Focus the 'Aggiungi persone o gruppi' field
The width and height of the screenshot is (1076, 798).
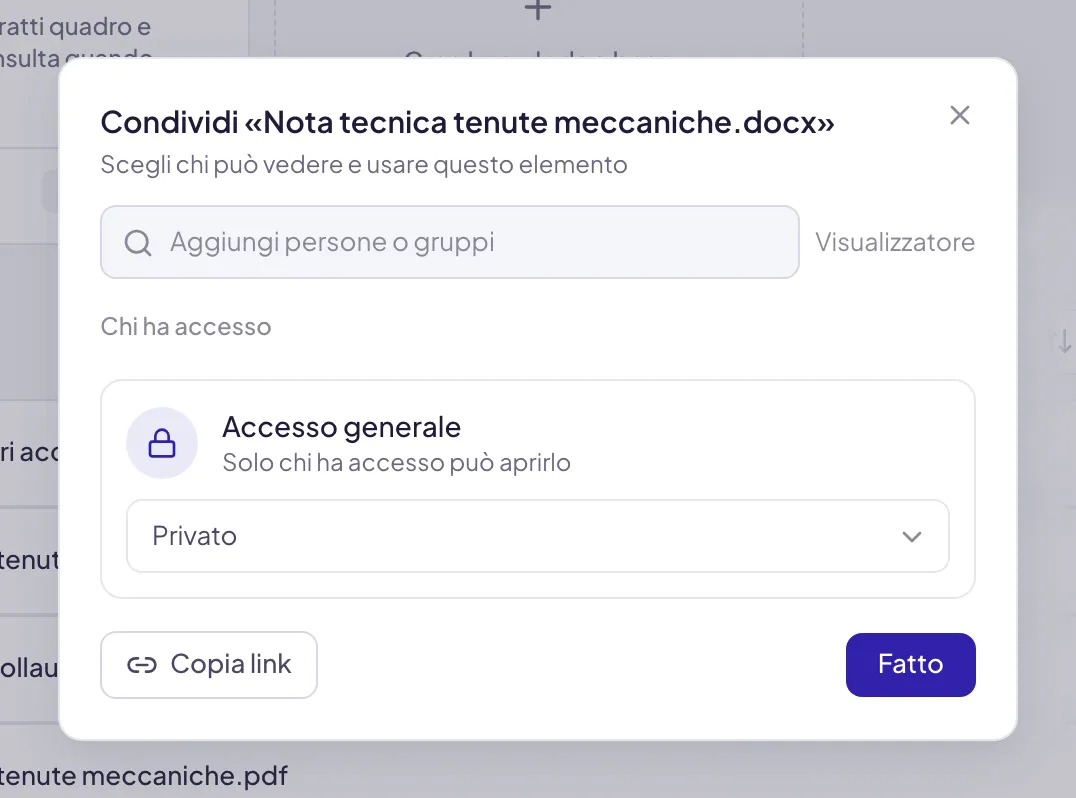(x=449, y=242)
